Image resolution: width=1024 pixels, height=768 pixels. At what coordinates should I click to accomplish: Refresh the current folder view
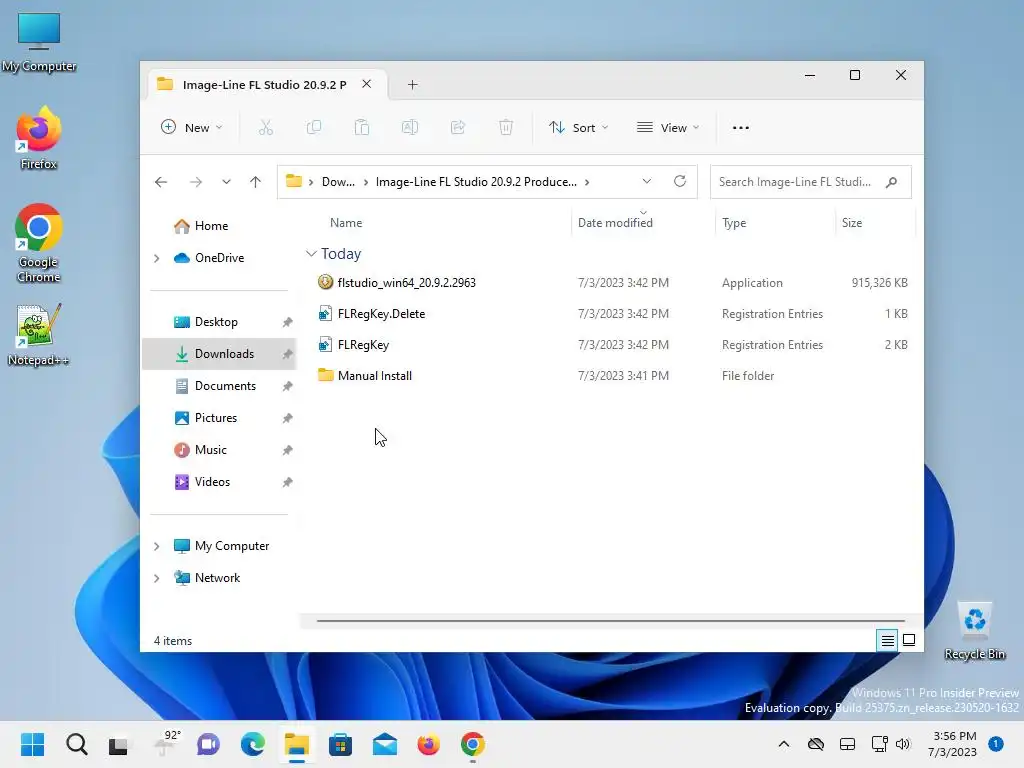click(680, 181)
